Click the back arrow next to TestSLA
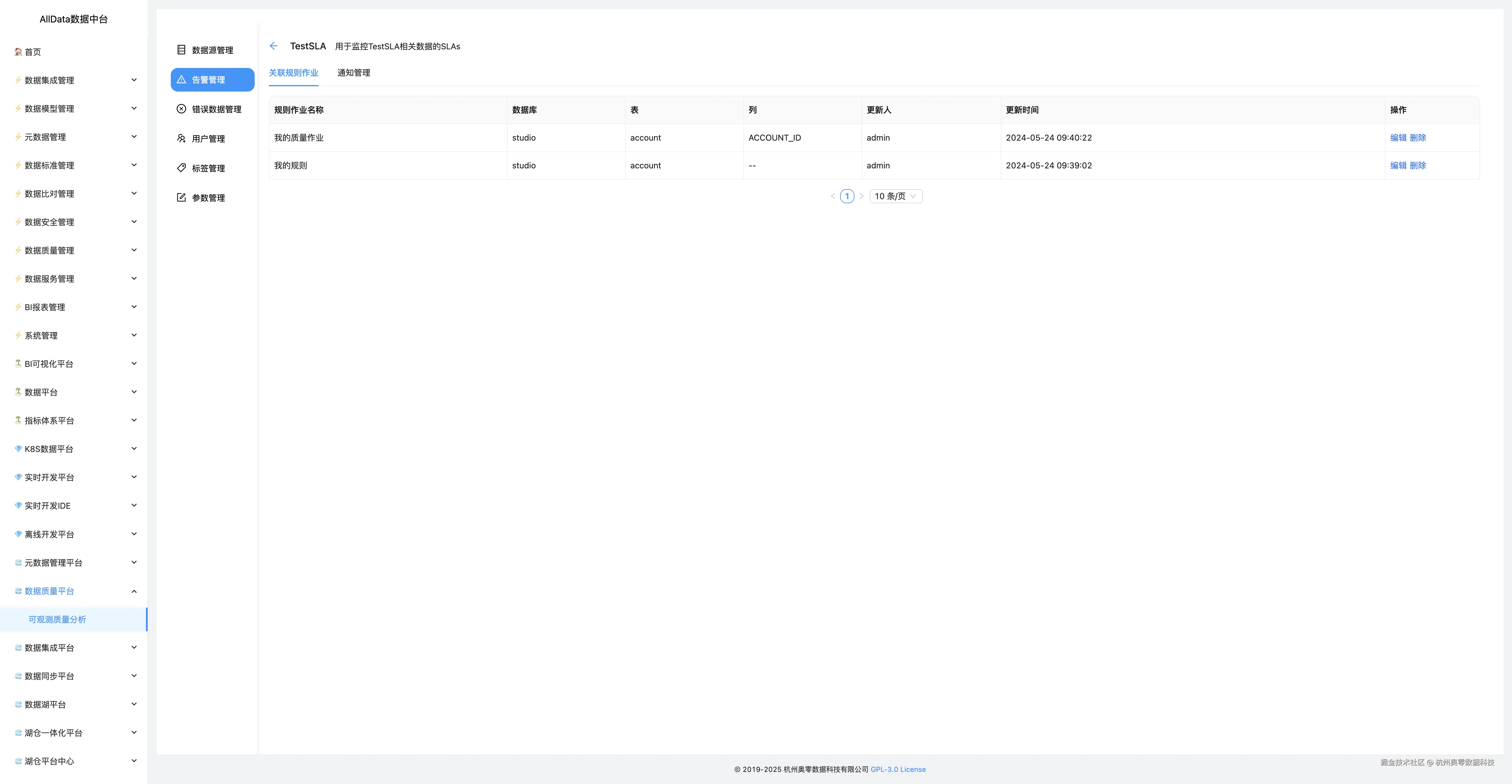 274,46
